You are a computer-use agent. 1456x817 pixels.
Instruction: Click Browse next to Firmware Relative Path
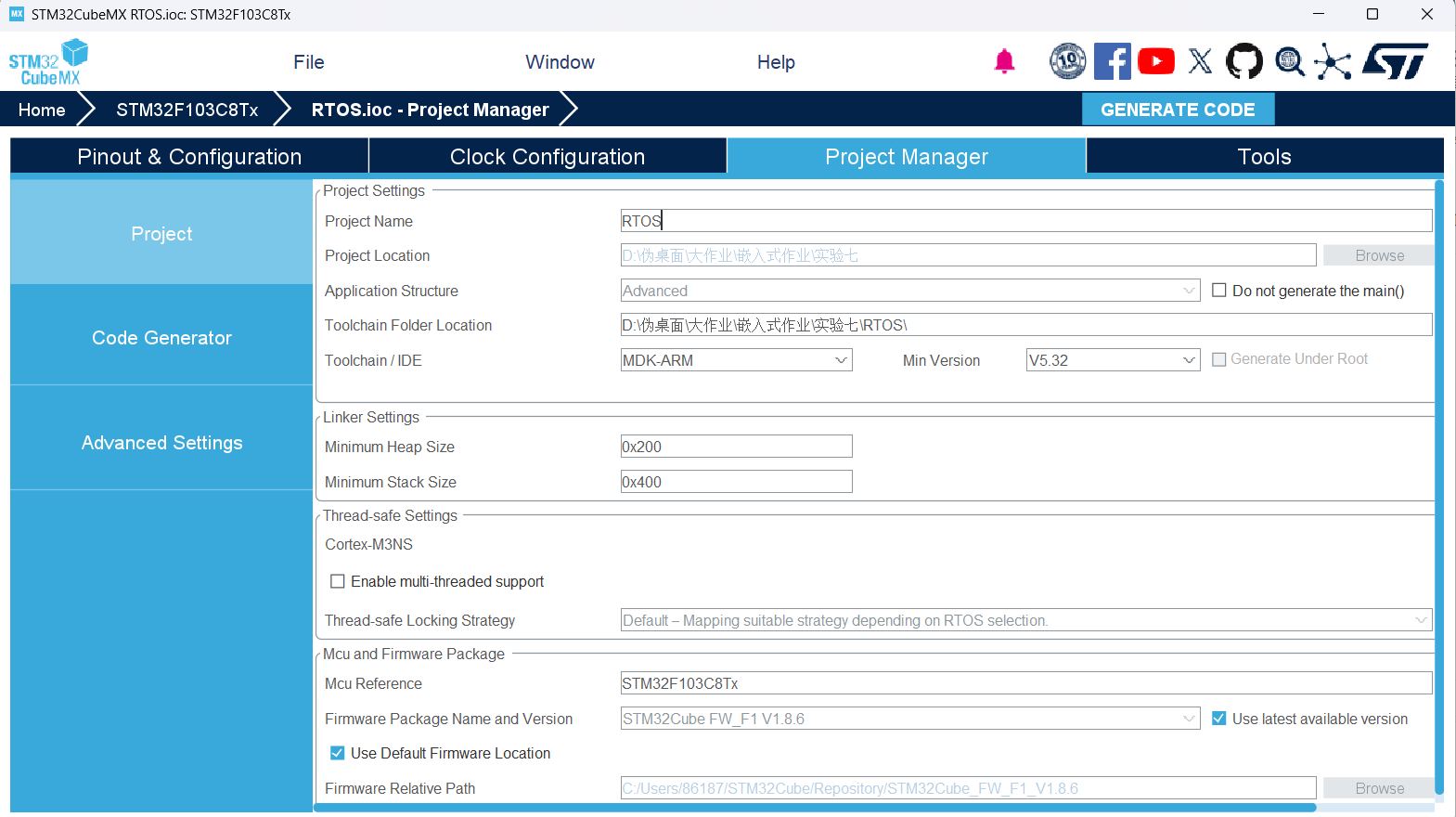[x=1379, y=788]
